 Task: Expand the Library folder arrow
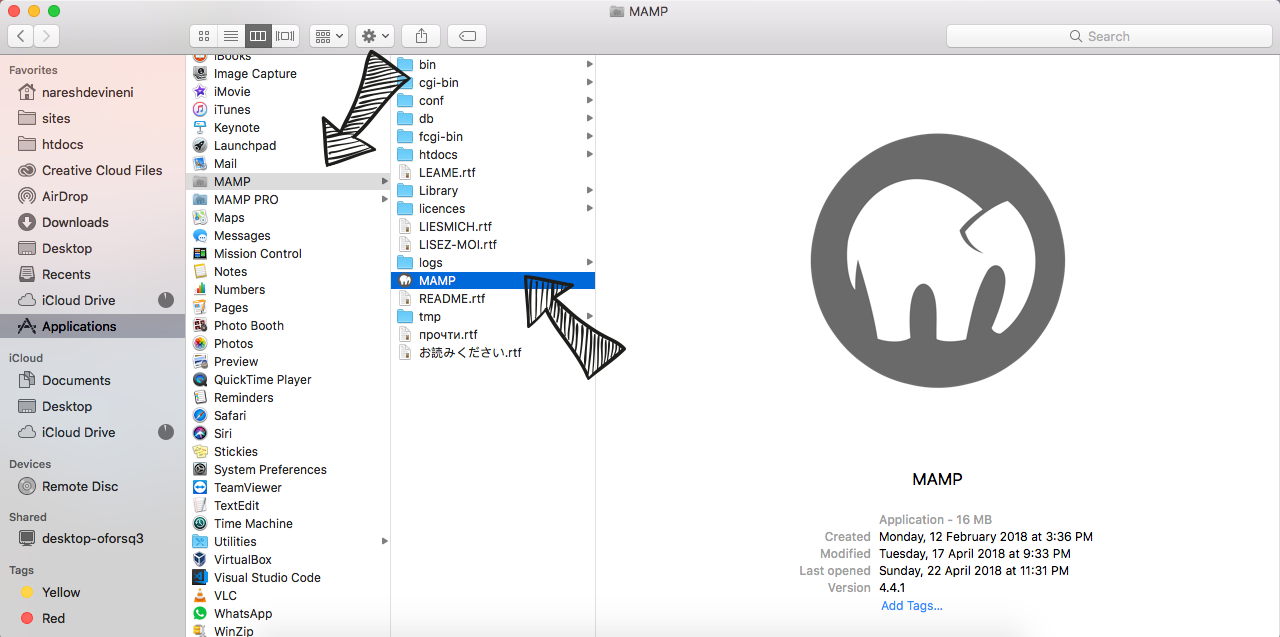590,191
